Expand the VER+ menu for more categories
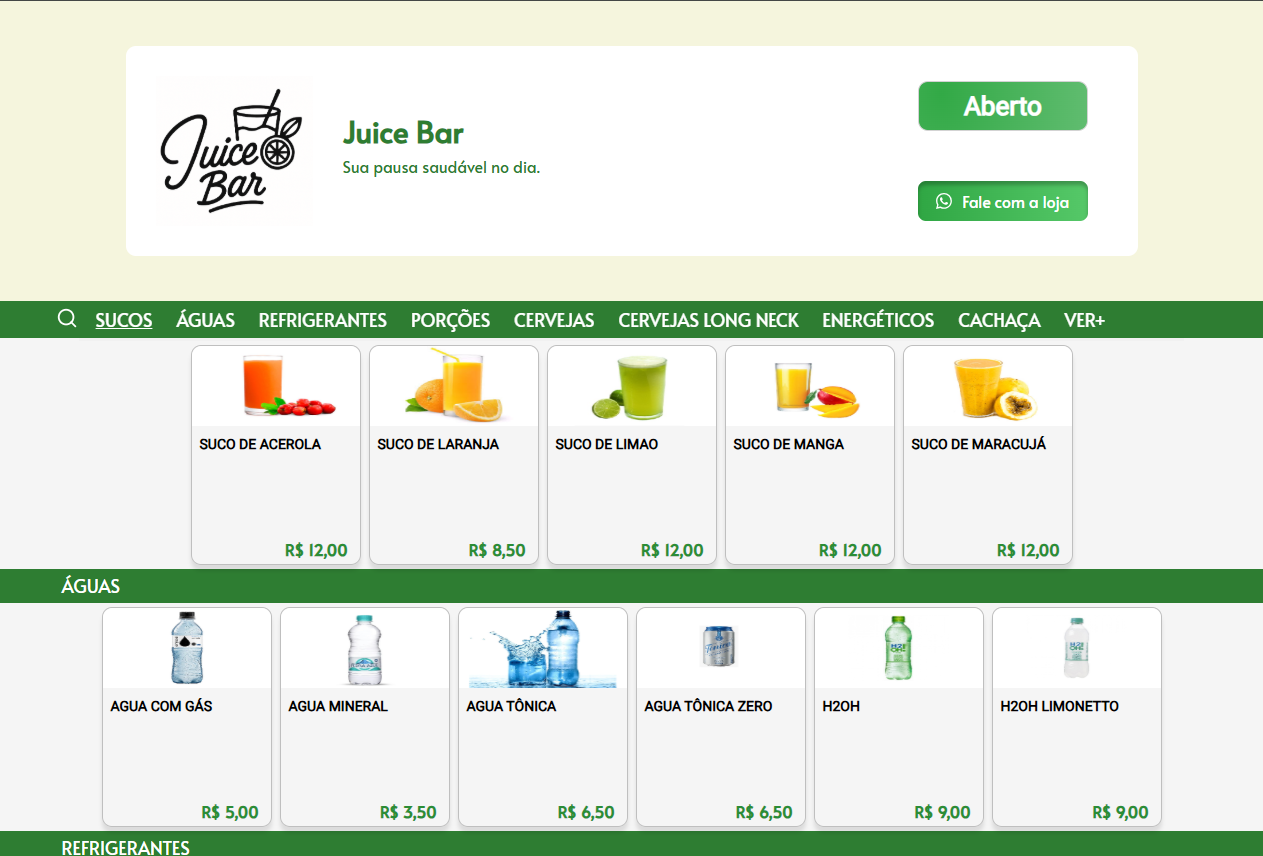 tap(1084, 320)
